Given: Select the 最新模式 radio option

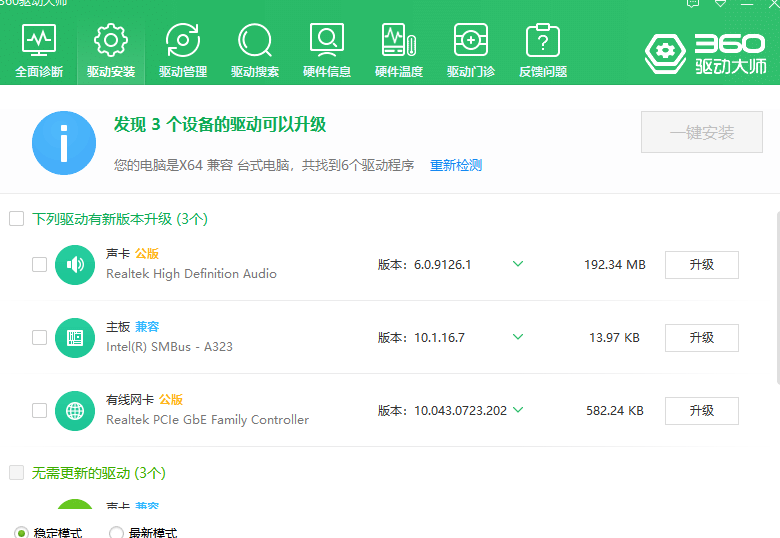Looking at the screenshot, I should pyautogui.click(x=117, y=533).
